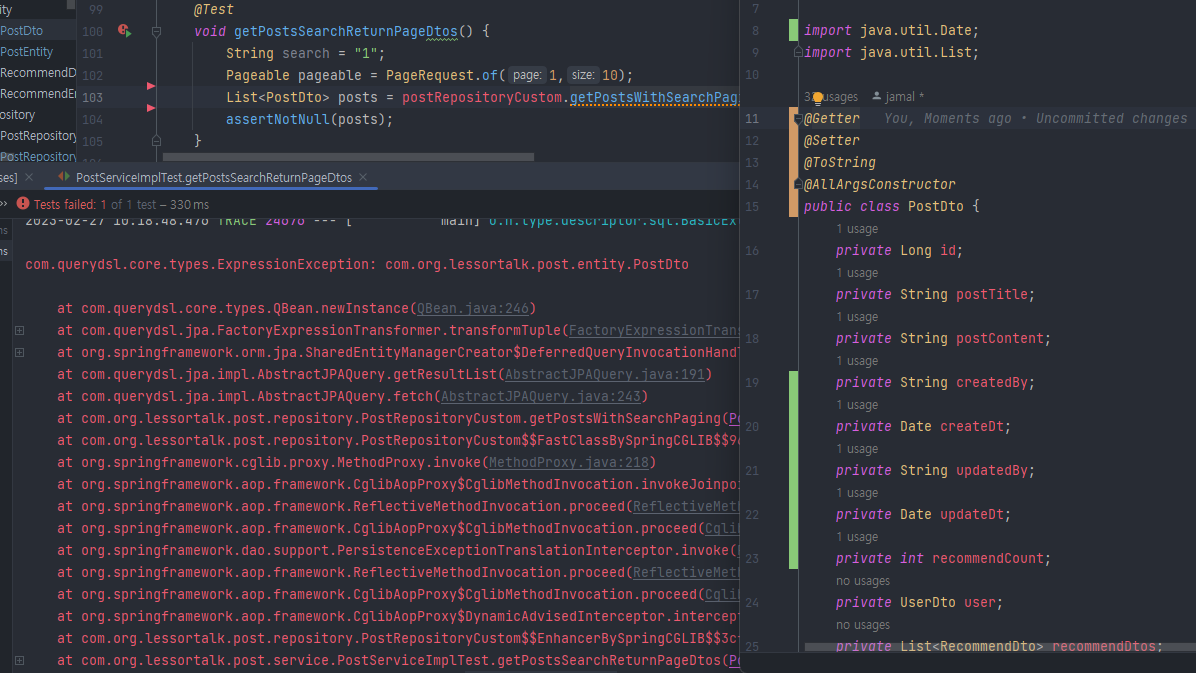Click the 'jamal *' author hint
Image resolution: width=1196 pixels, height=673 pixels.
(x=905, y=97)
